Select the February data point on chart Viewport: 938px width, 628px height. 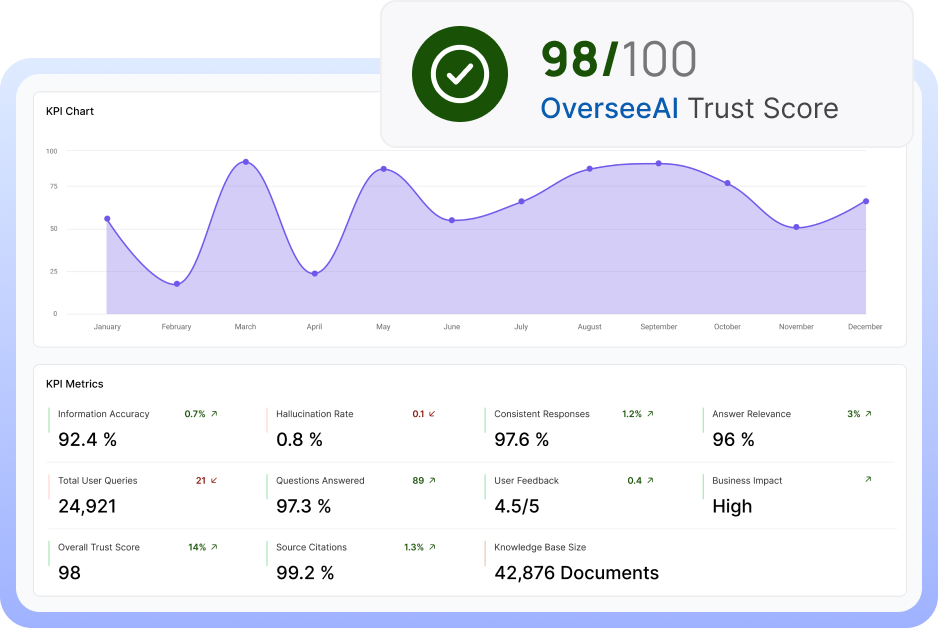coord(177,284)
